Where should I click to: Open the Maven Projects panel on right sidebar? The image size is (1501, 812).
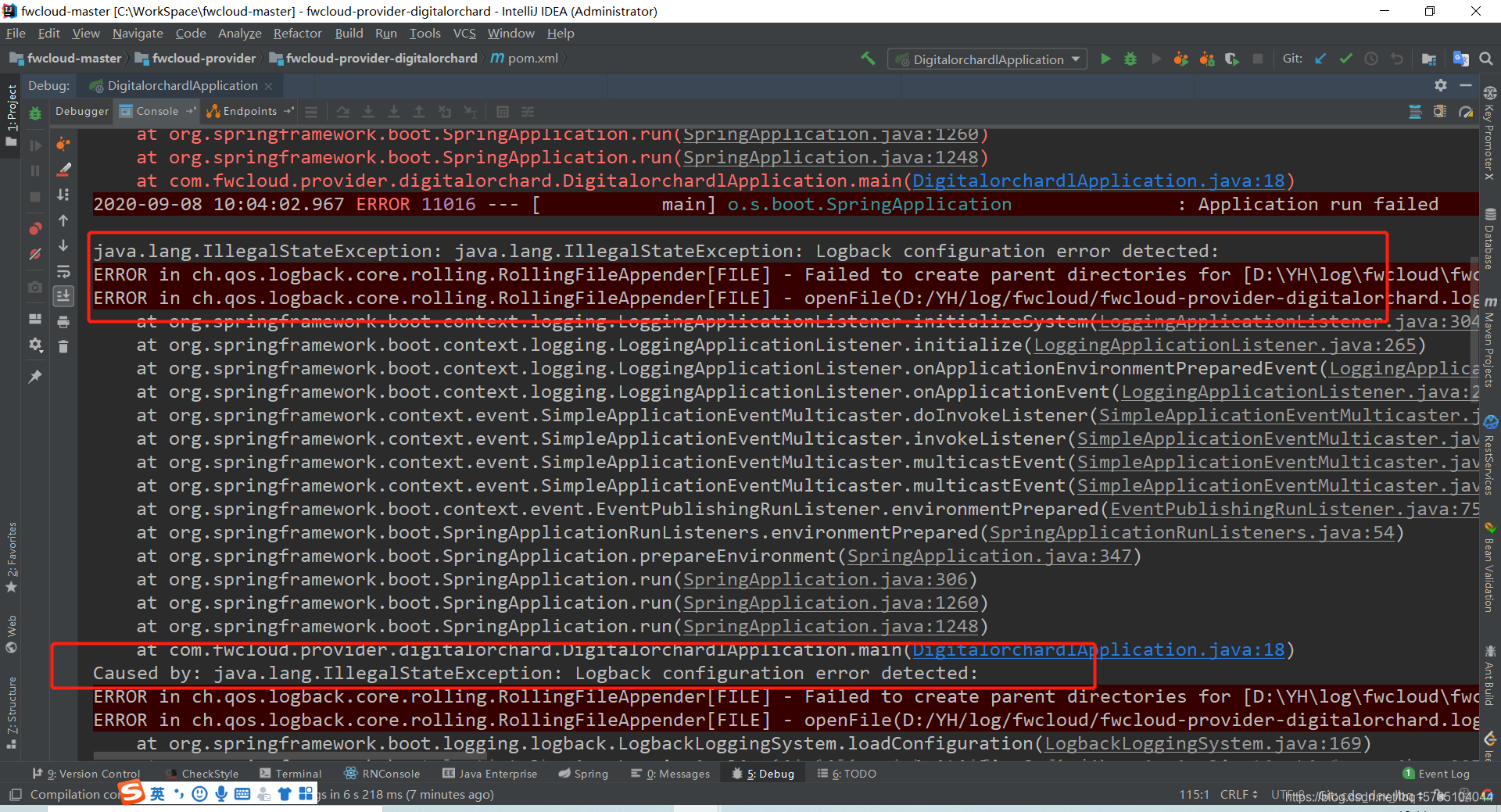[x=1492, y=336]
